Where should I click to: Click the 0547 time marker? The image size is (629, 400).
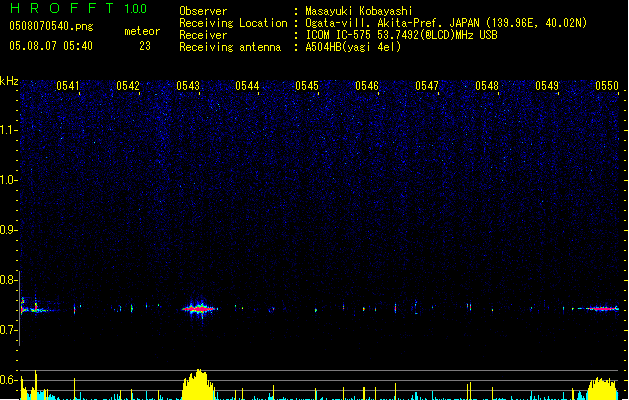tap(427, 86)
